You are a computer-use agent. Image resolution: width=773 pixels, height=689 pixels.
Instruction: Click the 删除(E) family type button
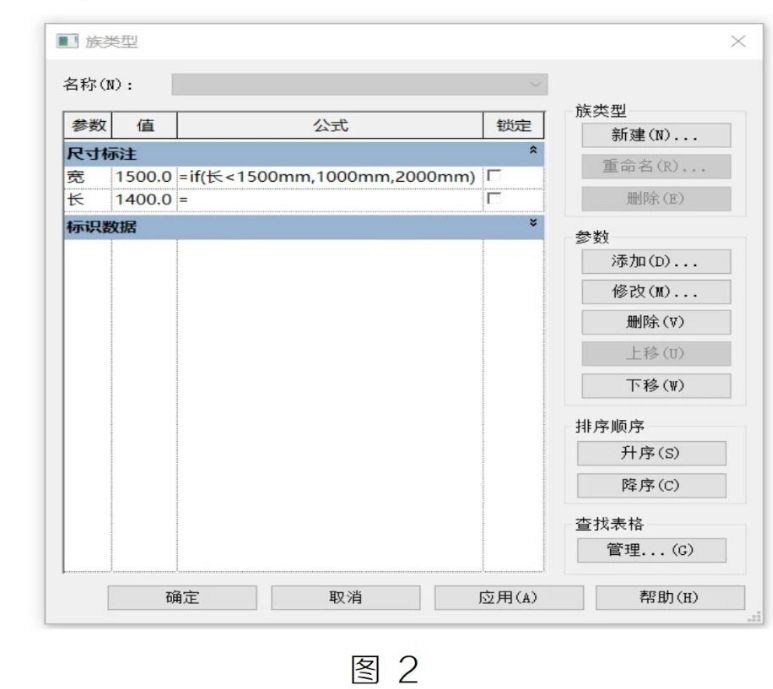pos(656,199)
